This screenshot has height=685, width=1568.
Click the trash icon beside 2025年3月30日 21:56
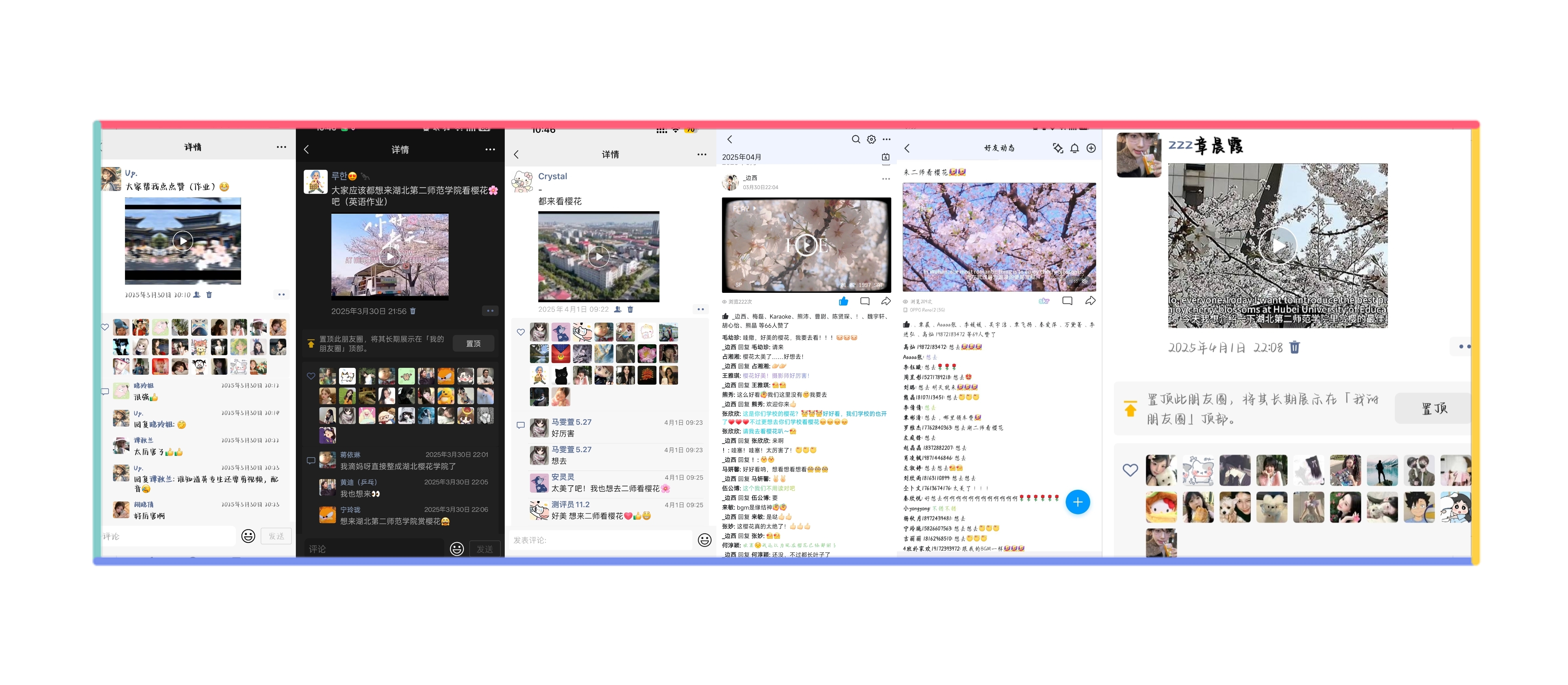coord(413,311)
